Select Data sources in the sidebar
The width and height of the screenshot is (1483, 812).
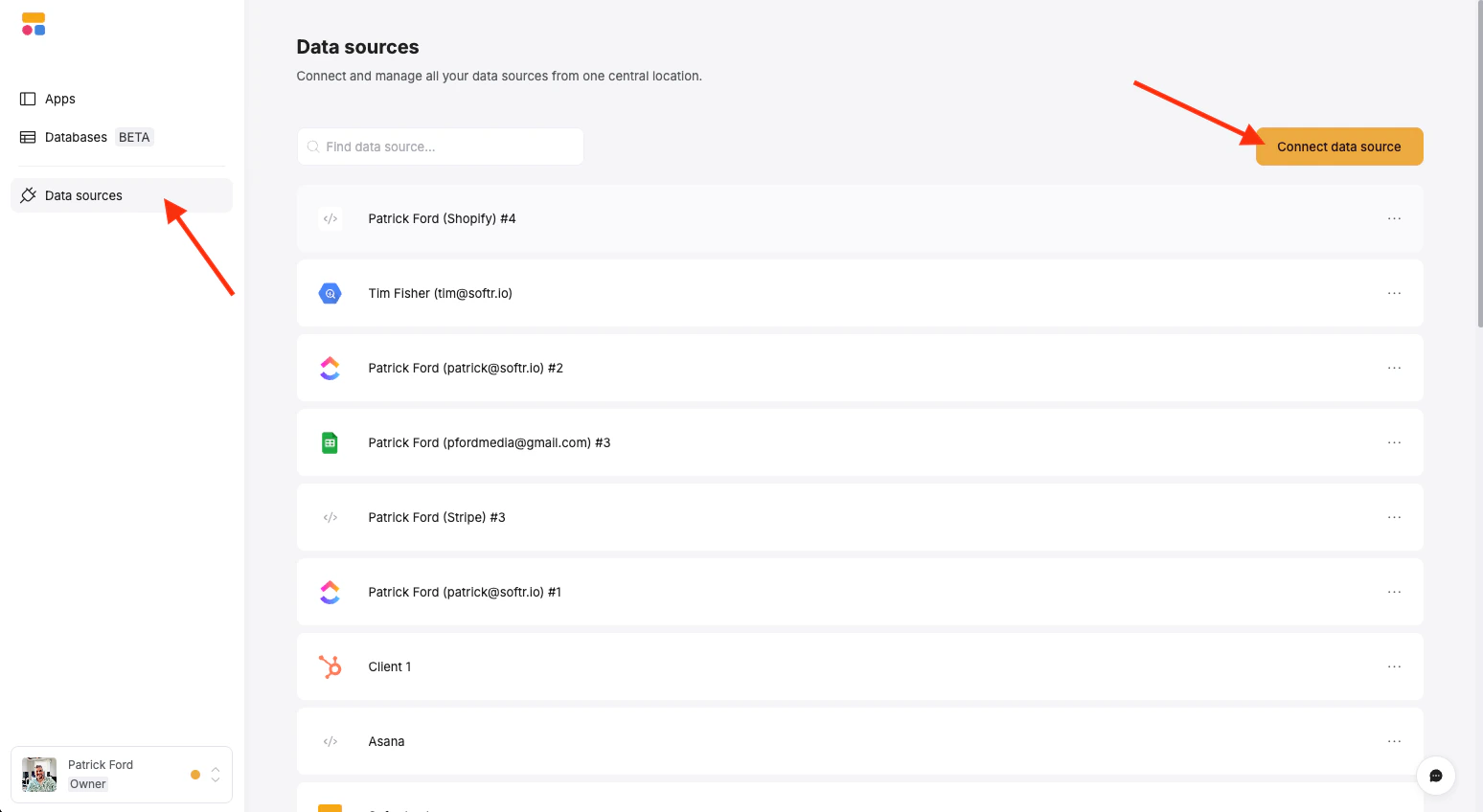click(x=121, y=195)
